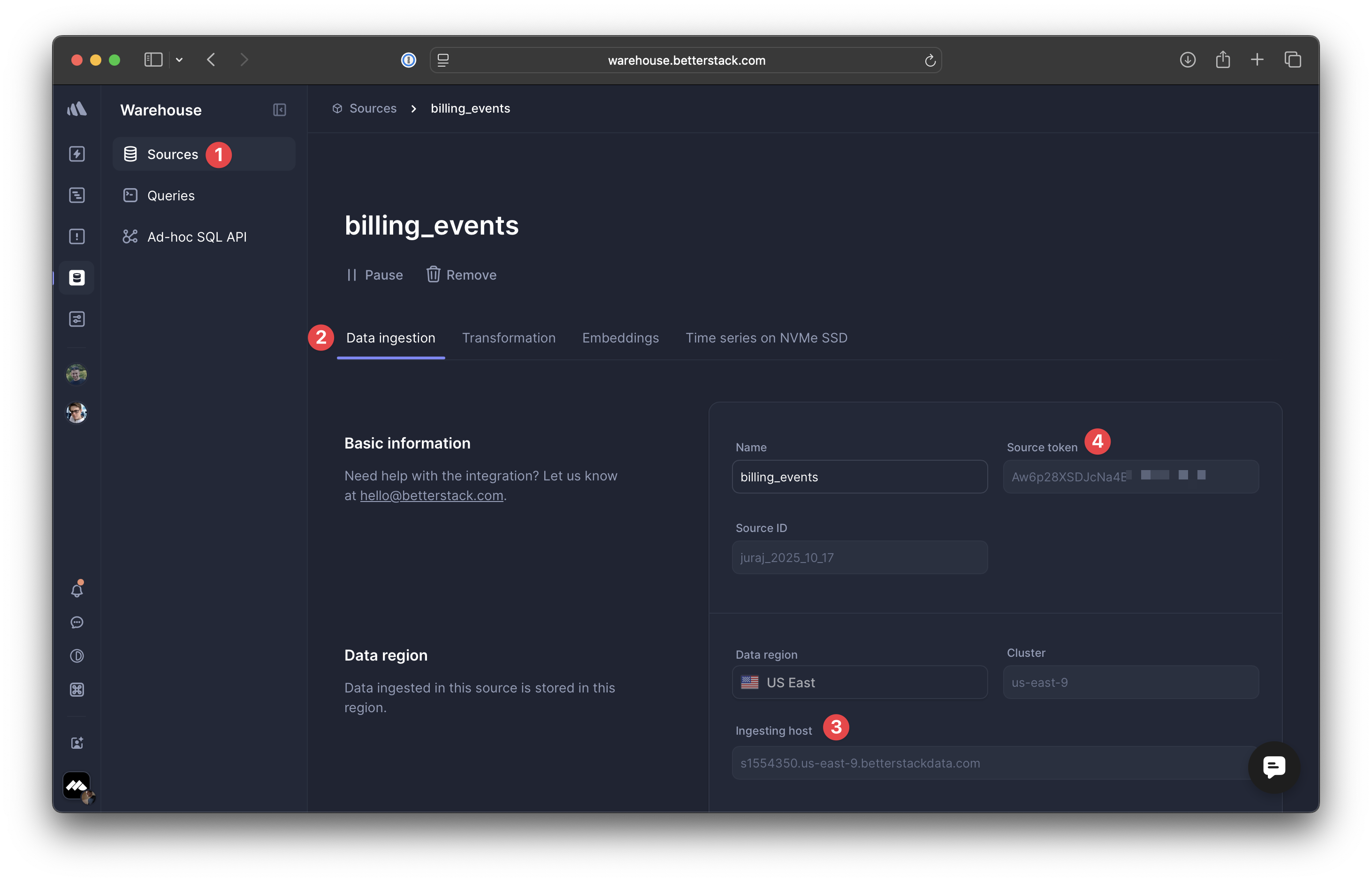Viewport: 1372px width, 882px height.
Task: Expand Safari sidebar options chevron
Action: pyautogui.click(x=179, y=60)
